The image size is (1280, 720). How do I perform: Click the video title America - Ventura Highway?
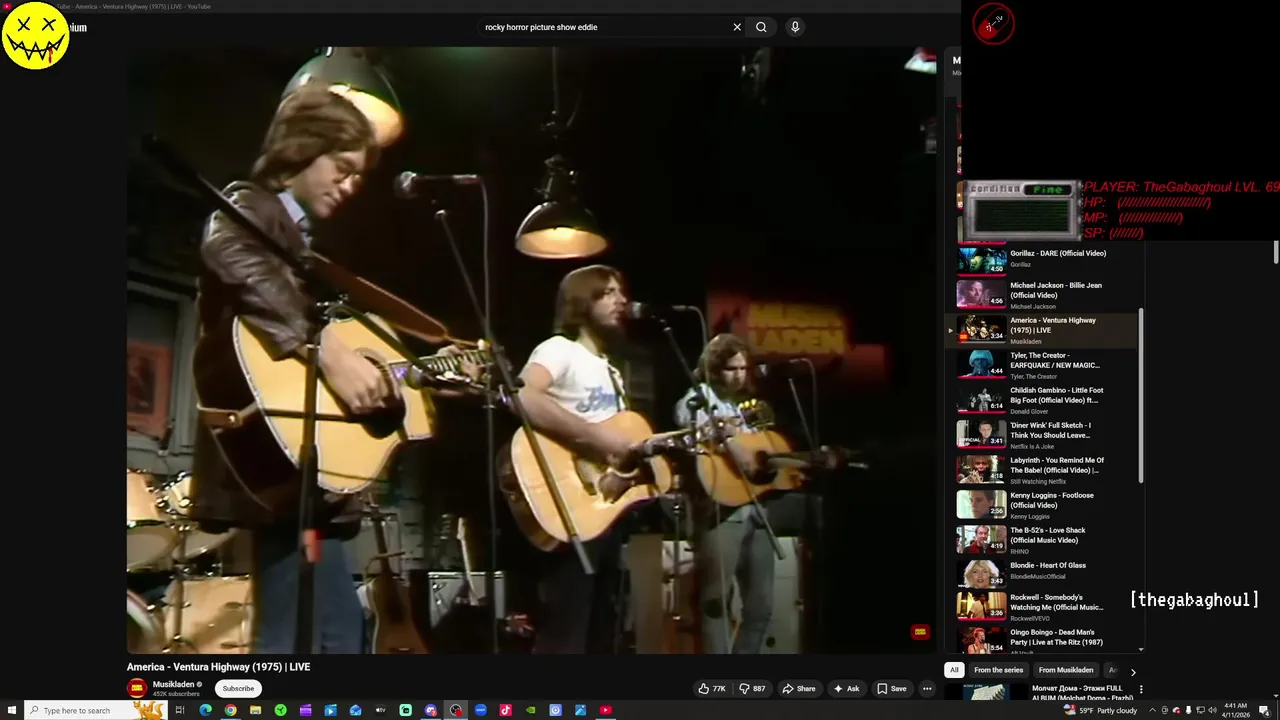pyautogui.click(x=218, y=667)
